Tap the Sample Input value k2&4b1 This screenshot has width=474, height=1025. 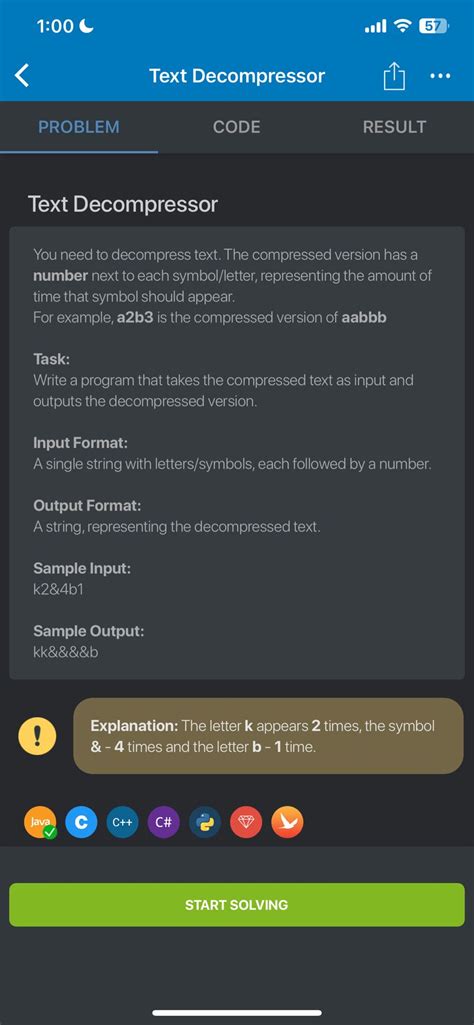point(58,590)
